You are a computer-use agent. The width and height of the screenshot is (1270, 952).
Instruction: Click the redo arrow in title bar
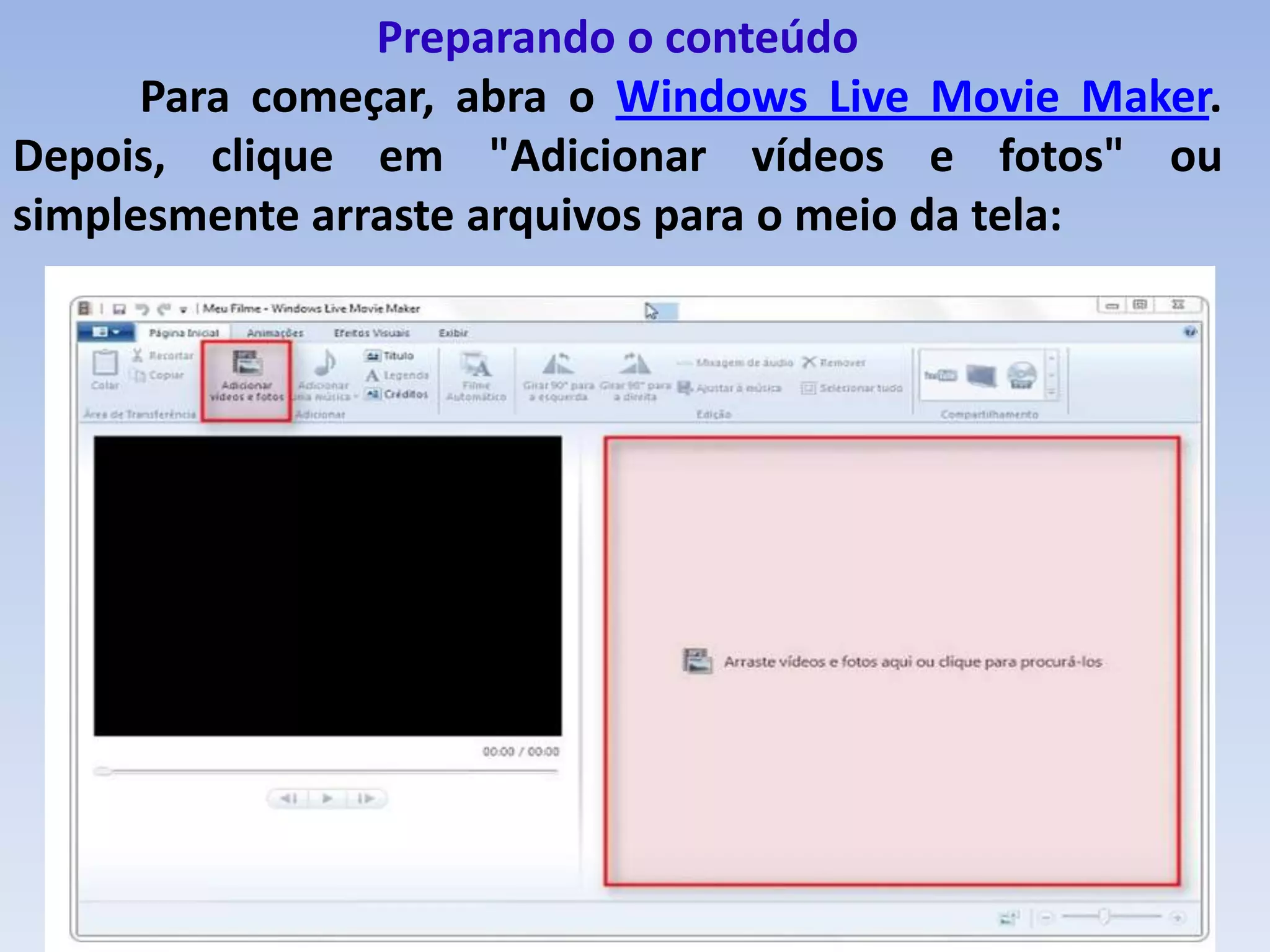[x=163, y=309]
